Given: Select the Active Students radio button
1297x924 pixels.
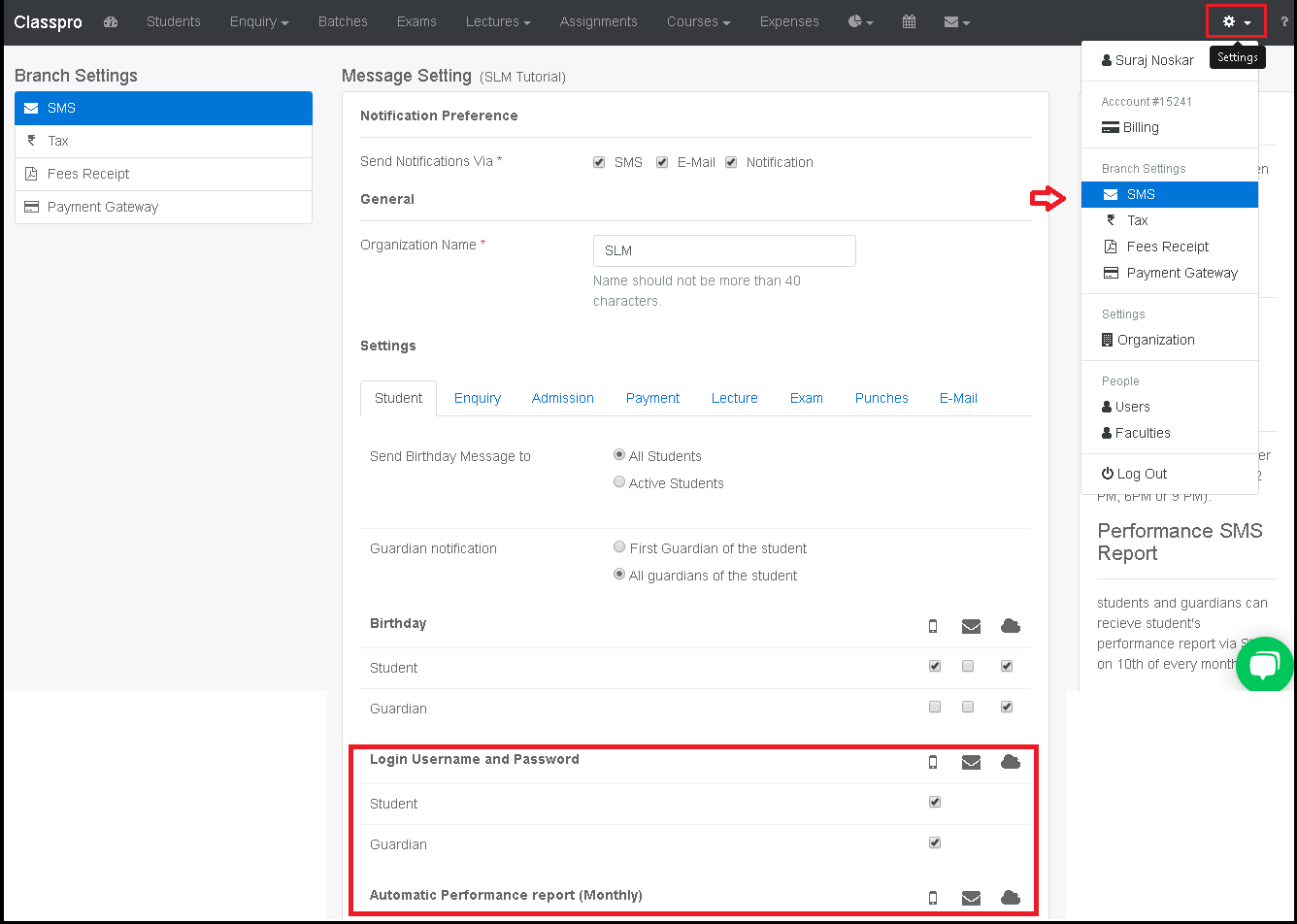Looking at the screenshot, I should [619, 481].
